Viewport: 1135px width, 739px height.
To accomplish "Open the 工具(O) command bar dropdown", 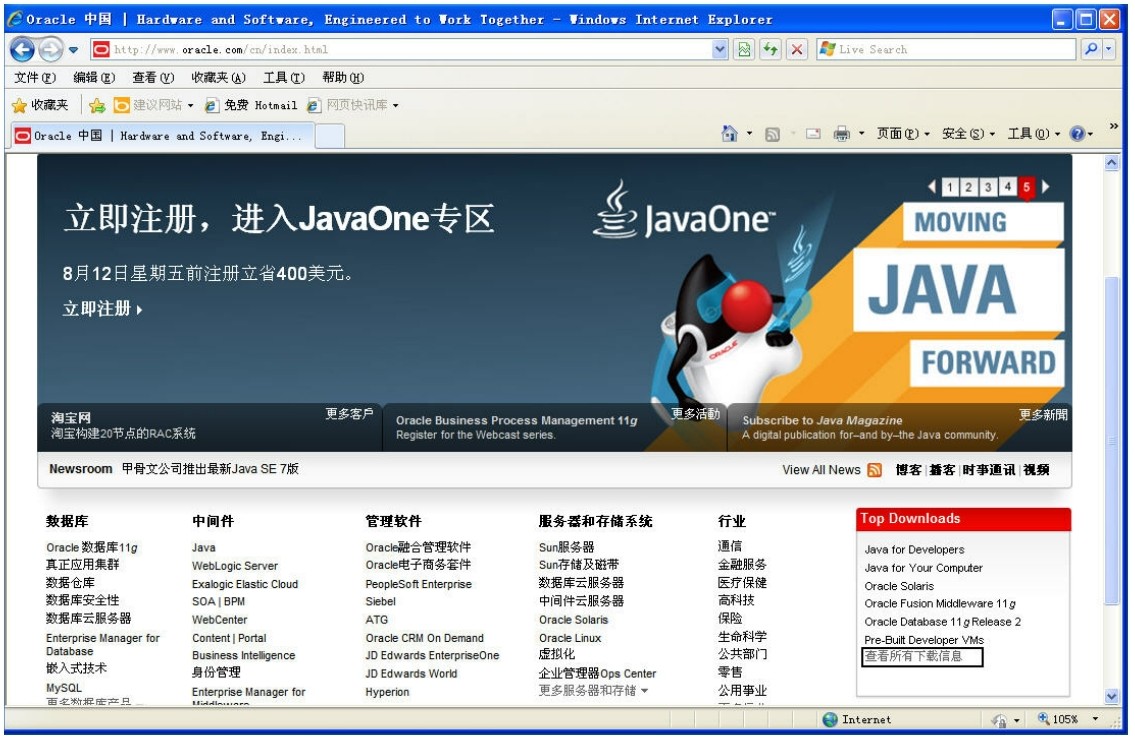I will point(1034,134).
